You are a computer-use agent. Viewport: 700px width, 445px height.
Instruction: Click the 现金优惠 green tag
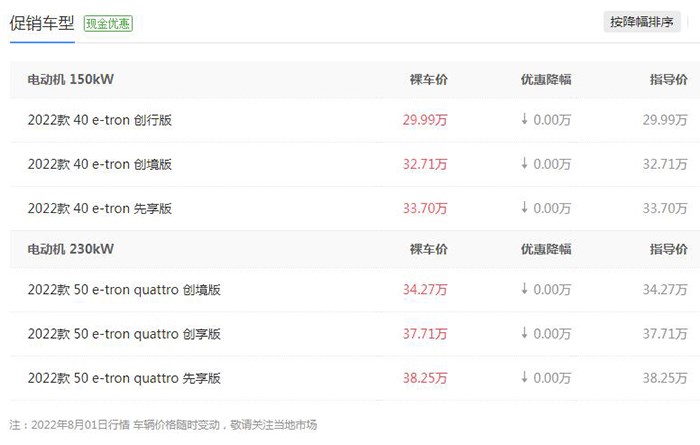108,23
